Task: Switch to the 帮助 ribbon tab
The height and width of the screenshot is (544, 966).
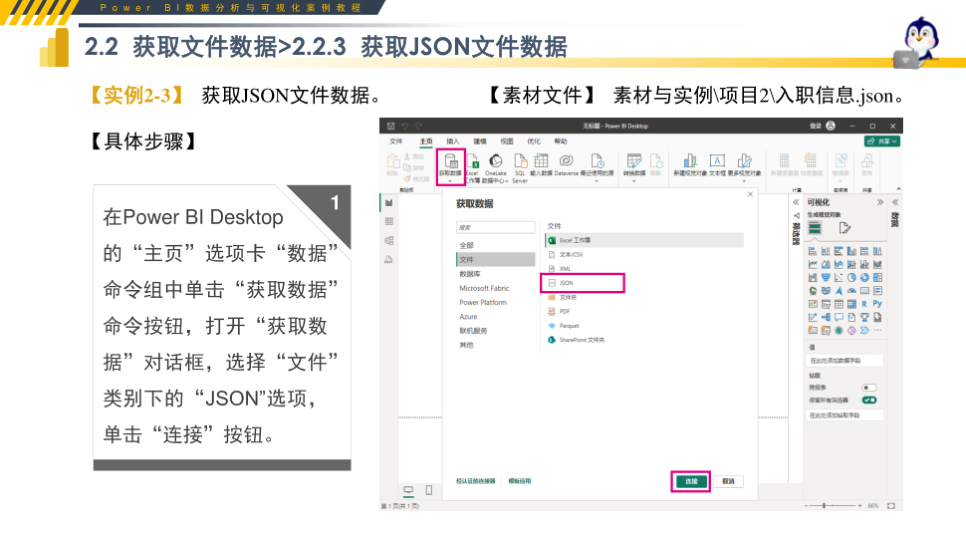Action: pos(561,142)
